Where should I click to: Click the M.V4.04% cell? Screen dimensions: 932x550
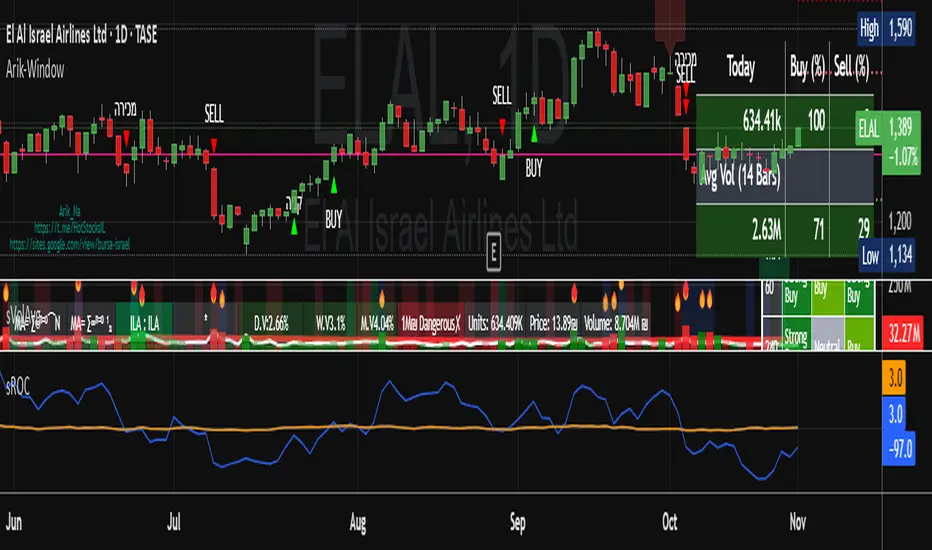tap(377, 323)
